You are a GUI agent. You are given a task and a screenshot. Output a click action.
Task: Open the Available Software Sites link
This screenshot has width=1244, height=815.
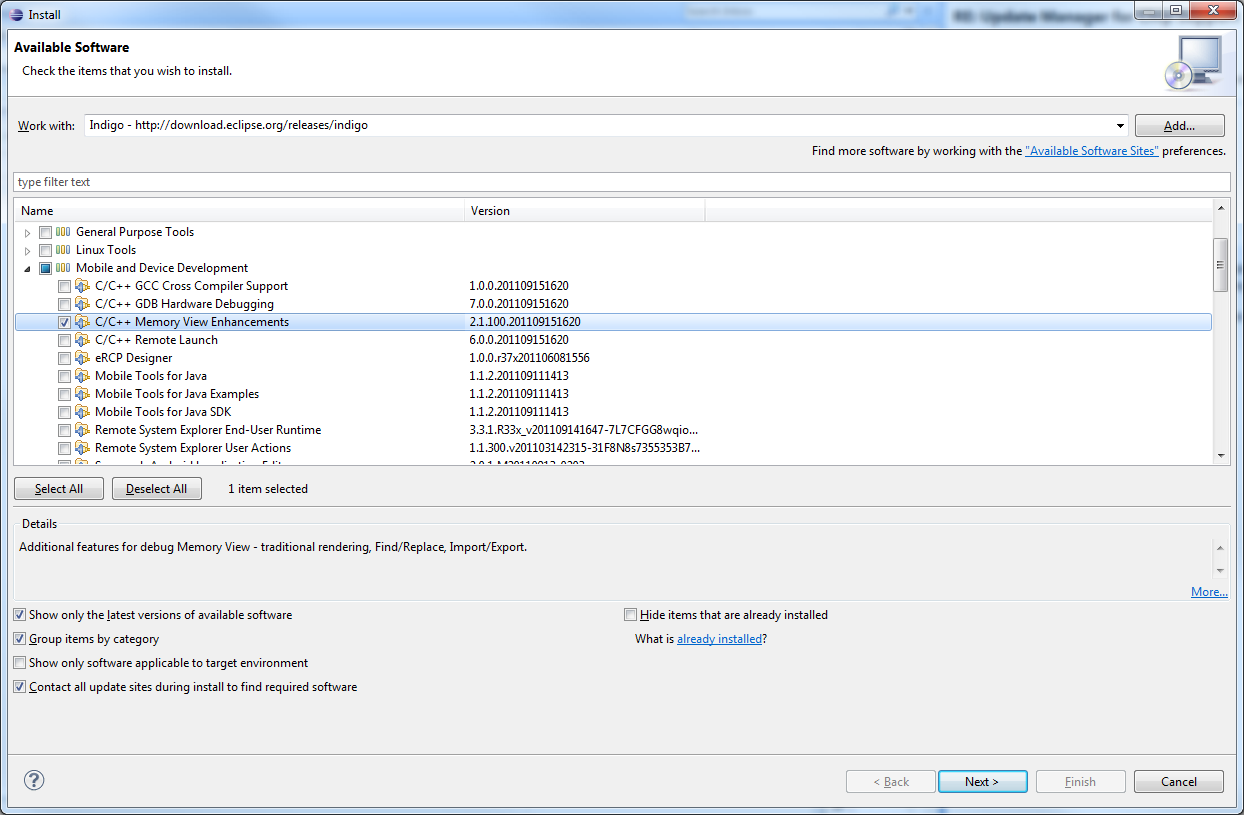point(1091,151)
